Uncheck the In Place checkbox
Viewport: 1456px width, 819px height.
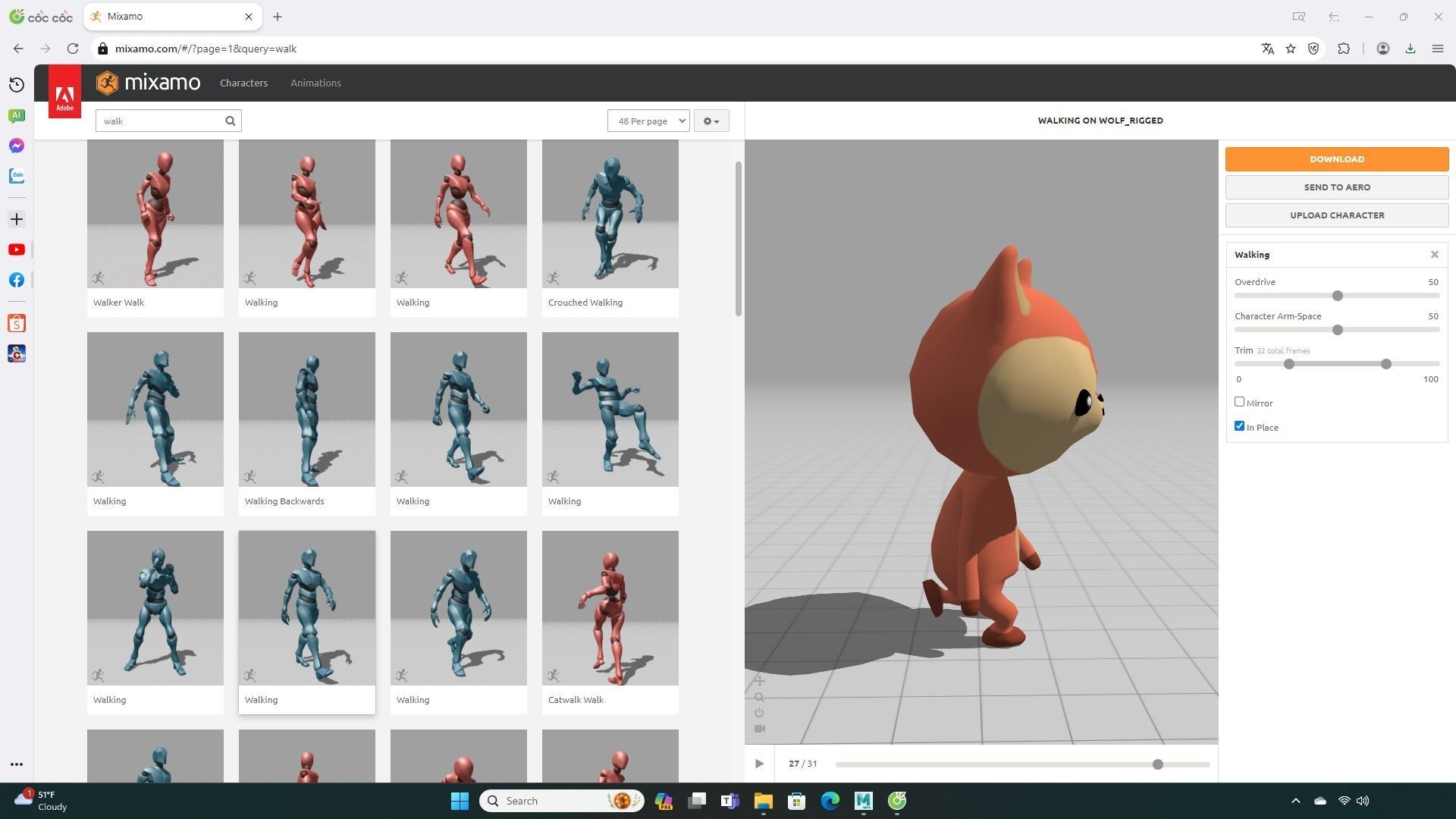(1240, 426)
